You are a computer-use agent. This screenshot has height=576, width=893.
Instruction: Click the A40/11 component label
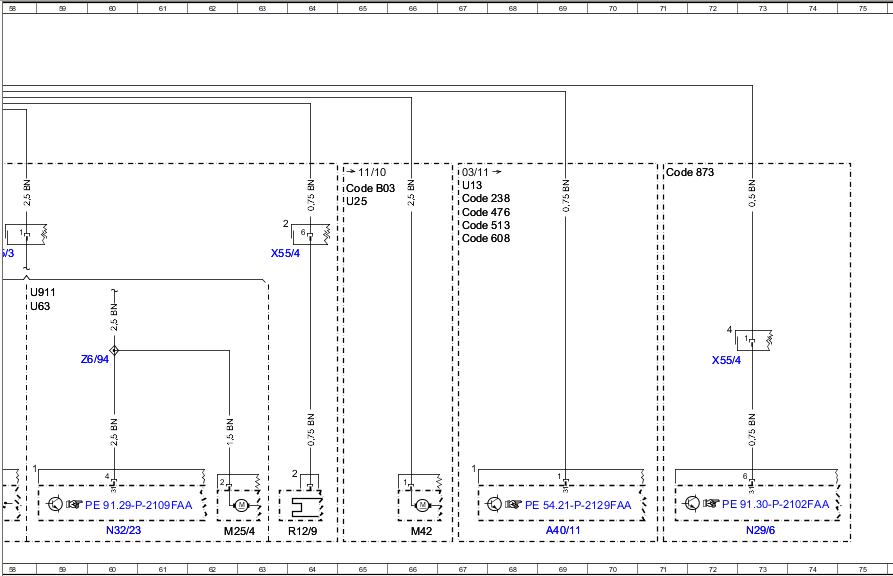[x=563, y=530]
